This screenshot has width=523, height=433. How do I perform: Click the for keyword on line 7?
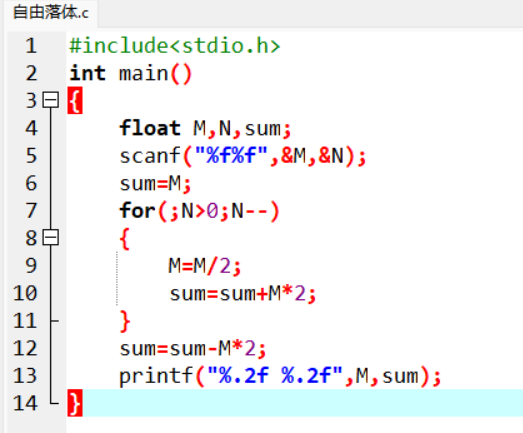137,210
